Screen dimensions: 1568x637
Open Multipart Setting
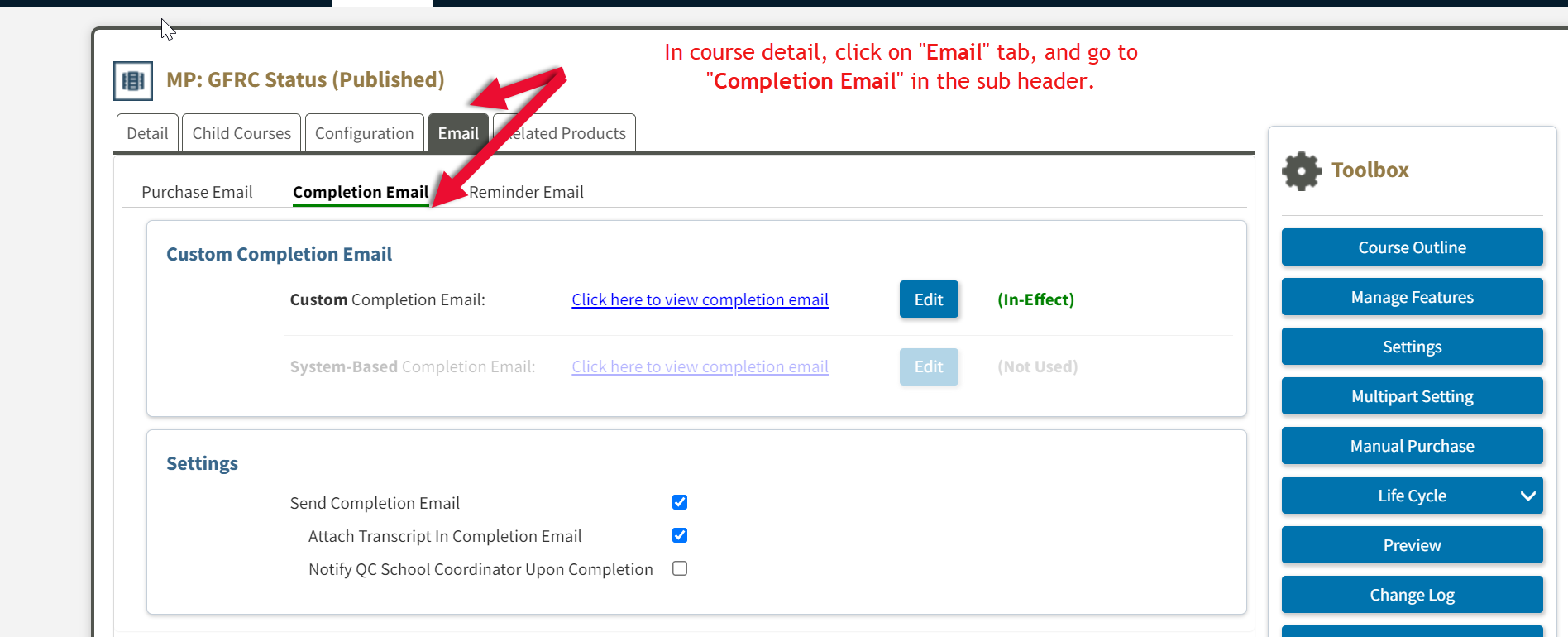[1411, 396]
